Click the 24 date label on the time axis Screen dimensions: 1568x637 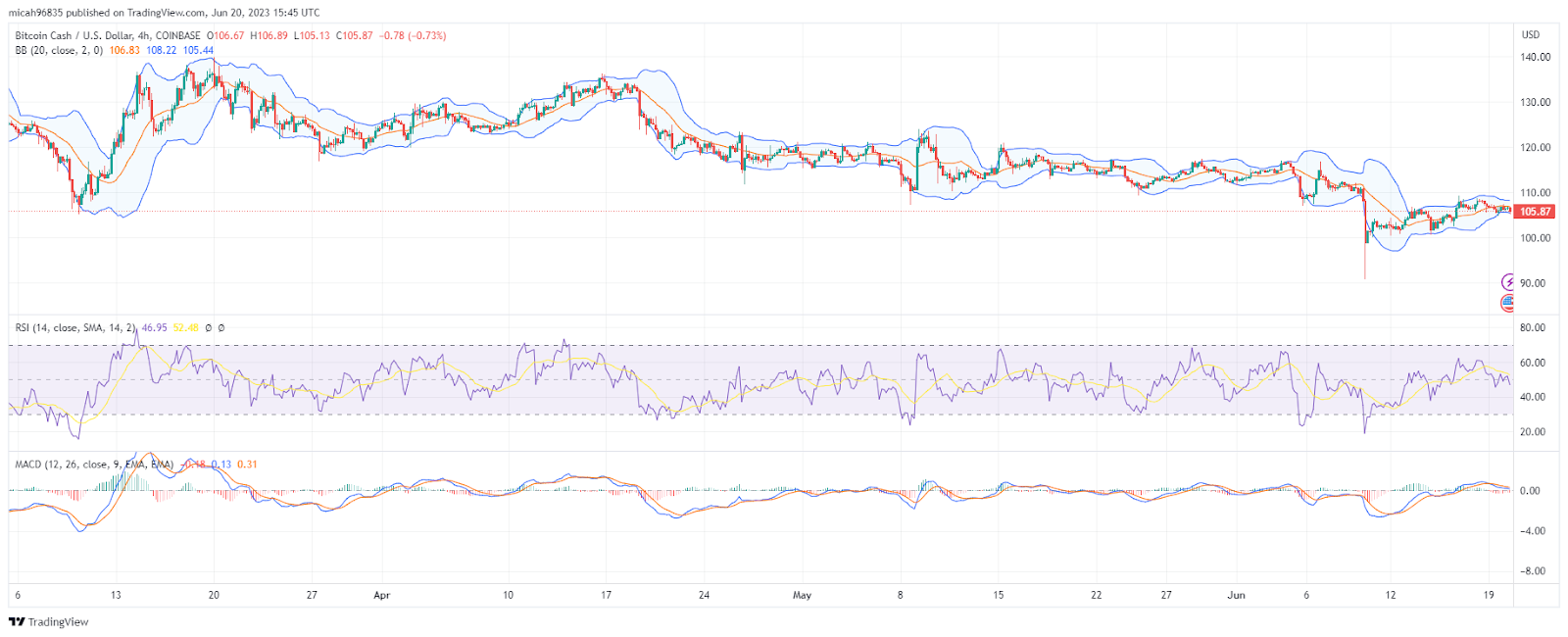(705, 595)
